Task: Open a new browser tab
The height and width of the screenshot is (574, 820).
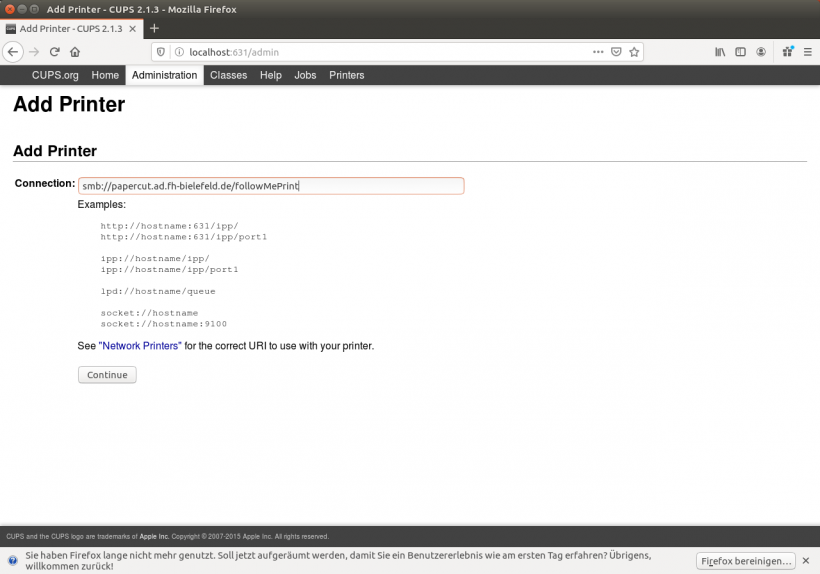Action: 154,28
